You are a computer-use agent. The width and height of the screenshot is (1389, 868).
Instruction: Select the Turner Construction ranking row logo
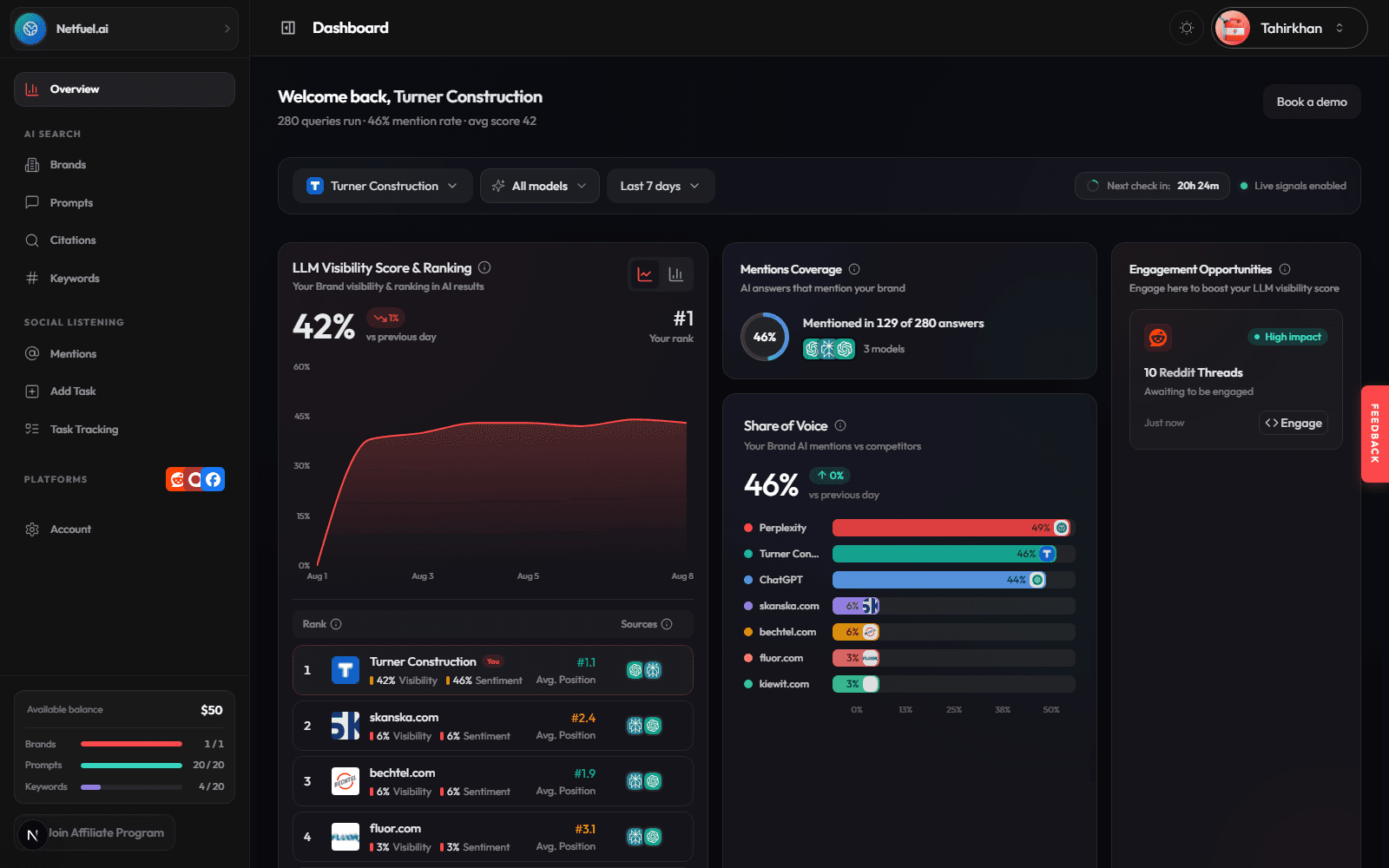click(346, 670)
